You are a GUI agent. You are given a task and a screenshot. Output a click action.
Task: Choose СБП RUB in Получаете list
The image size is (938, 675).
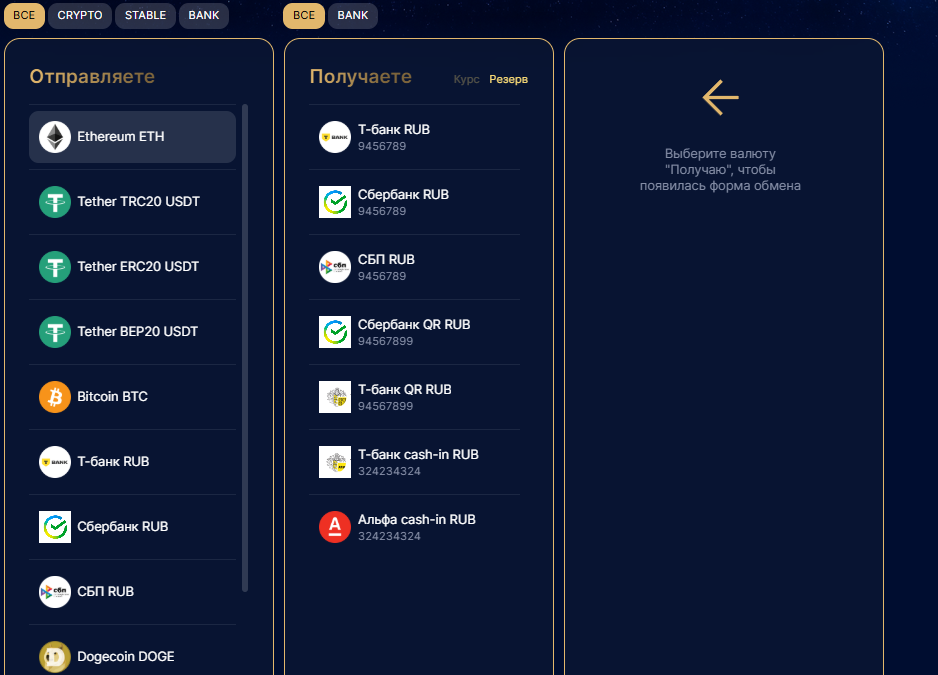[415, 267]
